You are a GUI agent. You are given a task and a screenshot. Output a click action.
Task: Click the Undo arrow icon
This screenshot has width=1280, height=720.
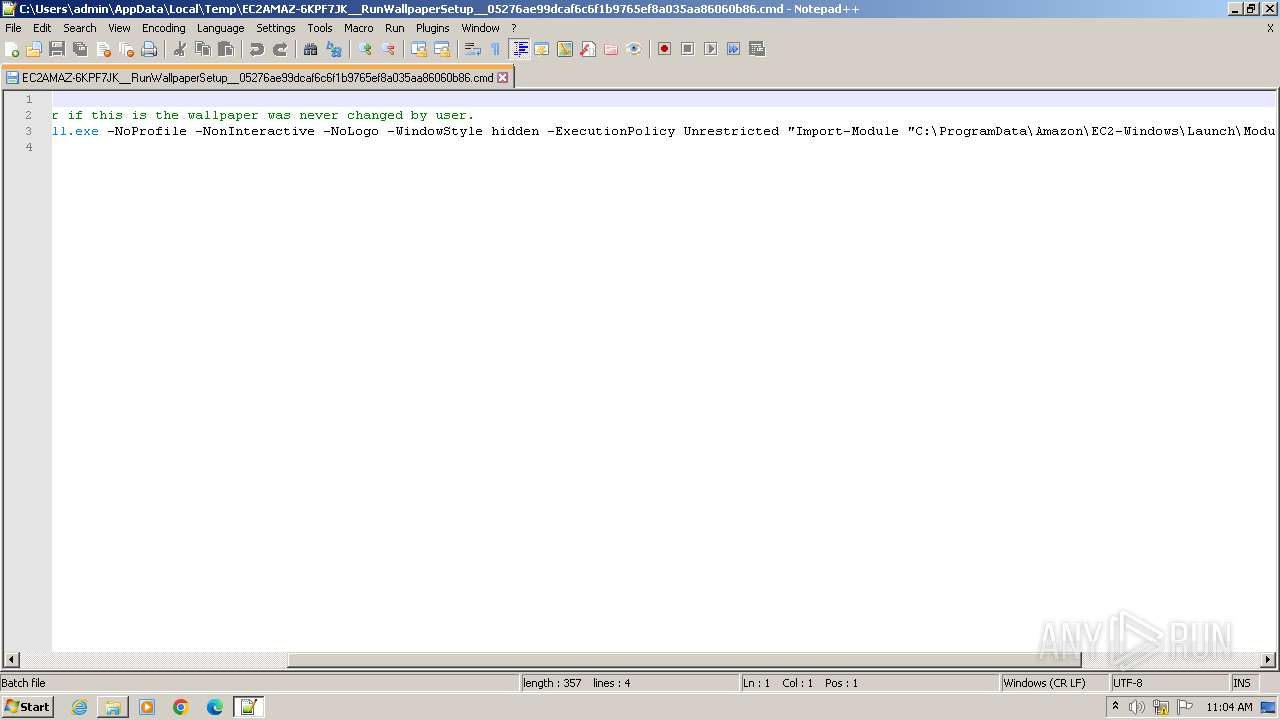(257, 49)
